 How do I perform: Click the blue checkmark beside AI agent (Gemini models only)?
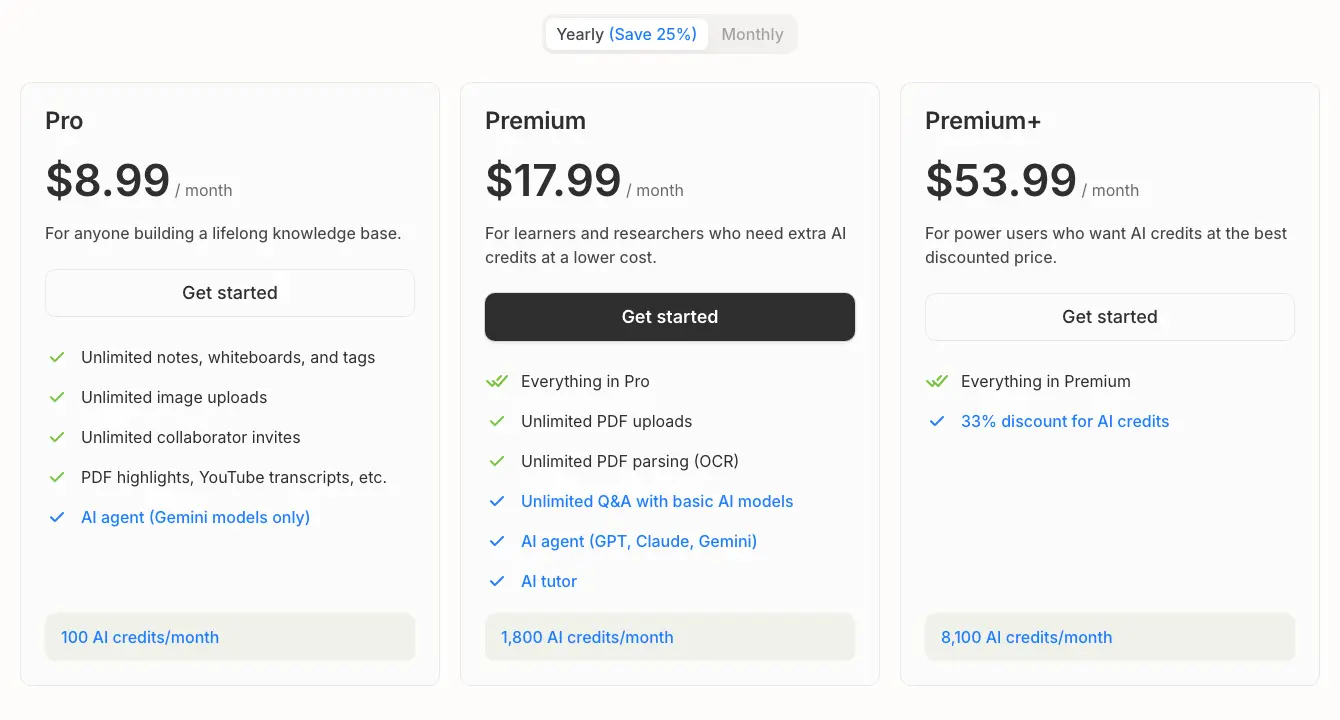[x=57, y=517]
